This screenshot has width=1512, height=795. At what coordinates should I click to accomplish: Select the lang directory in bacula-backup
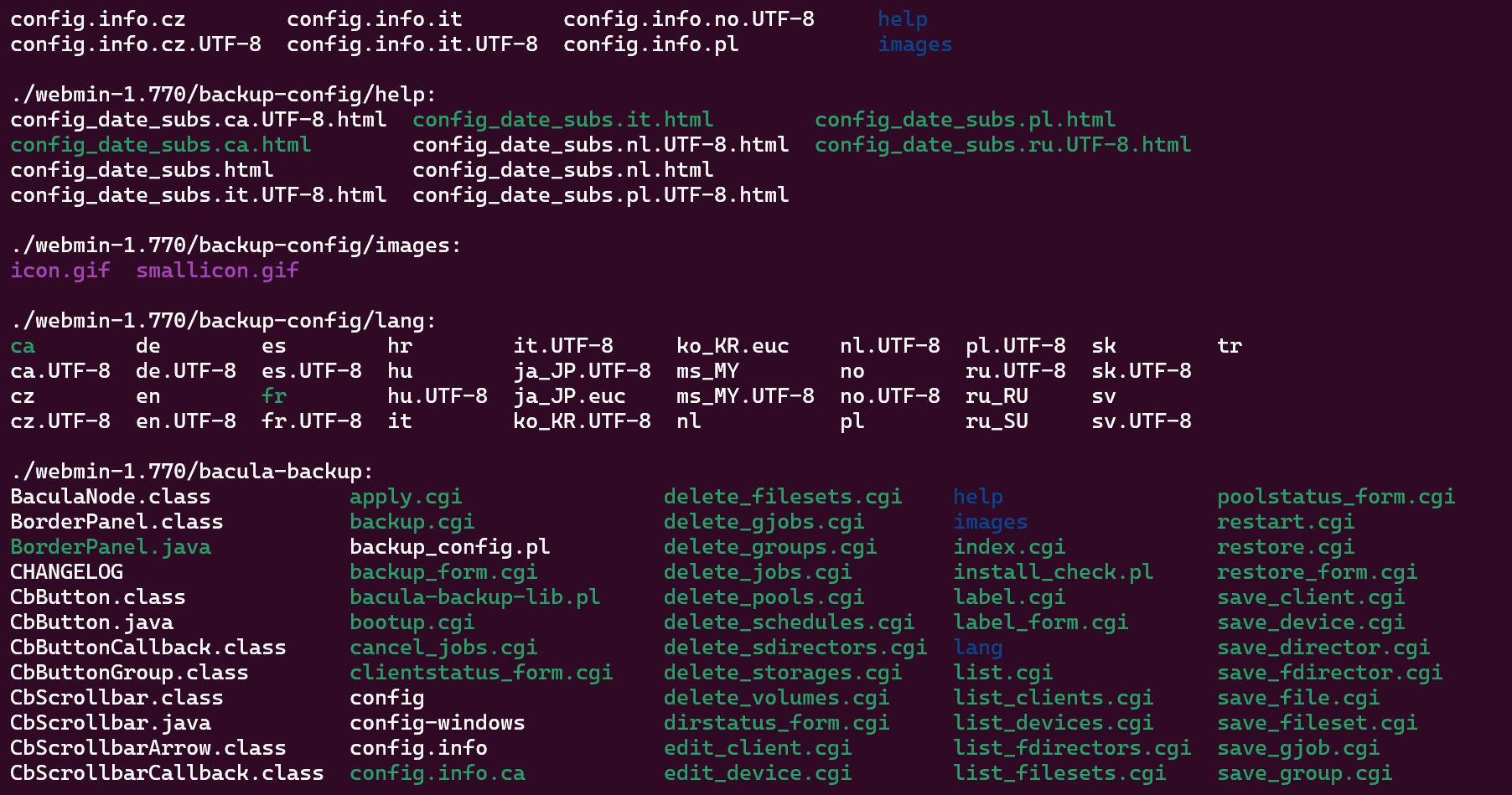(978, 648)
